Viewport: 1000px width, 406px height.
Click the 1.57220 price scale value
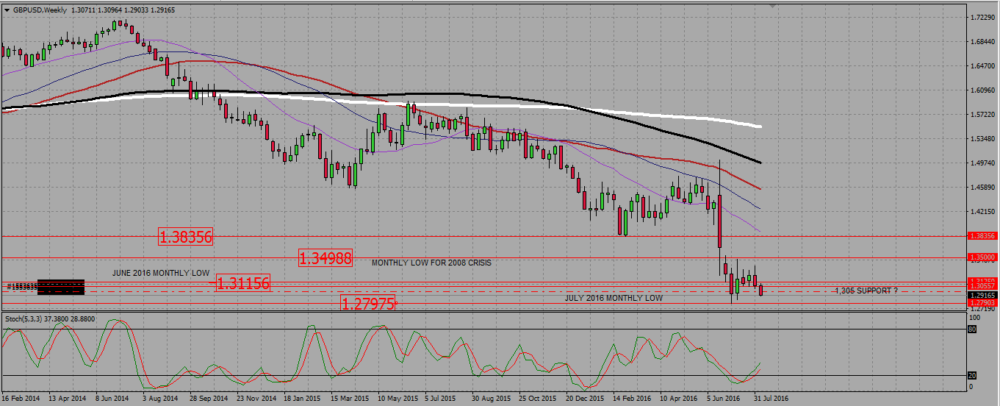tap(983, 114)
